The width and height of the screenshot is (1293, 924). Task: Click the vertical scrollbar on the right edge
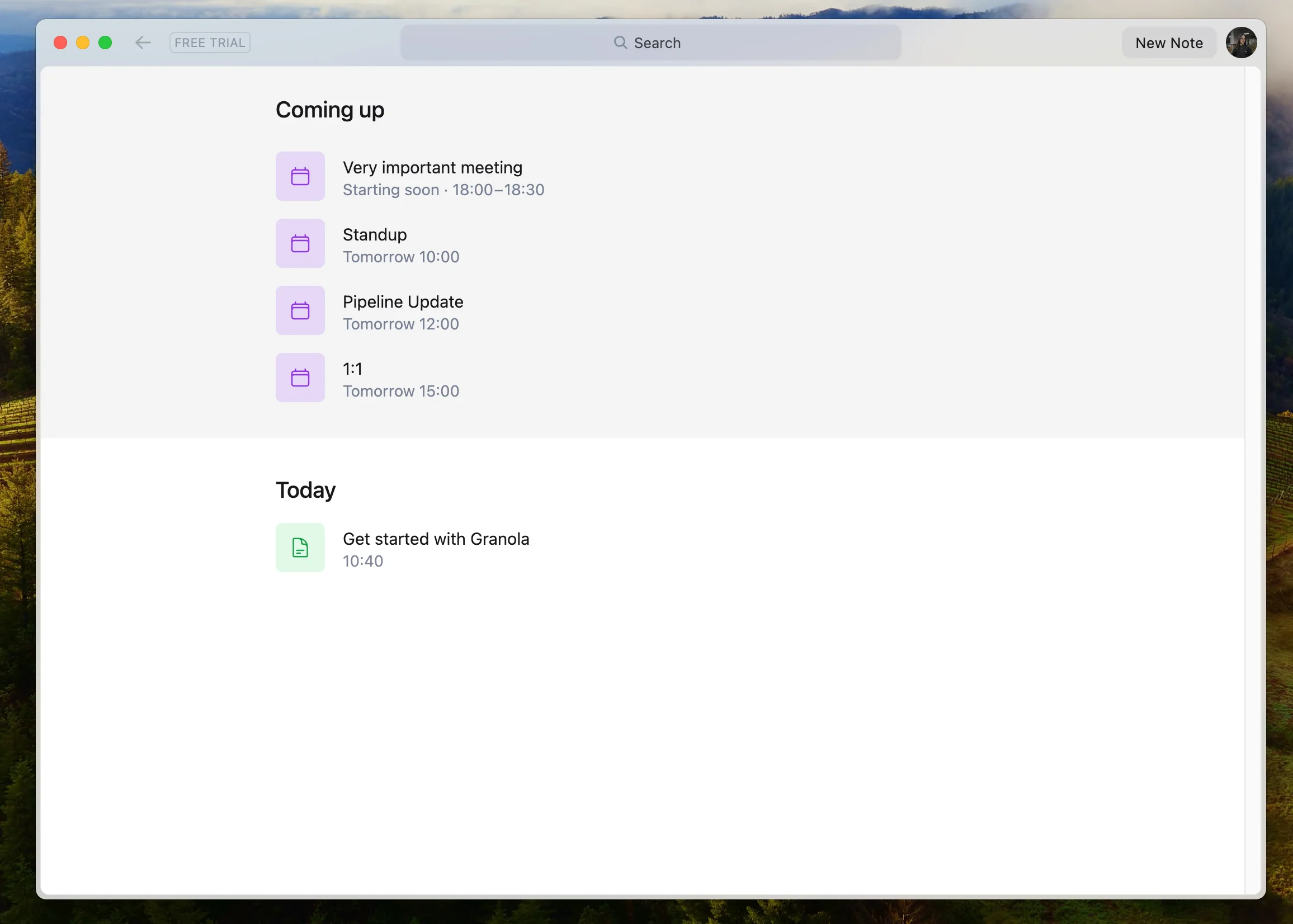(x=1252, y=455)
